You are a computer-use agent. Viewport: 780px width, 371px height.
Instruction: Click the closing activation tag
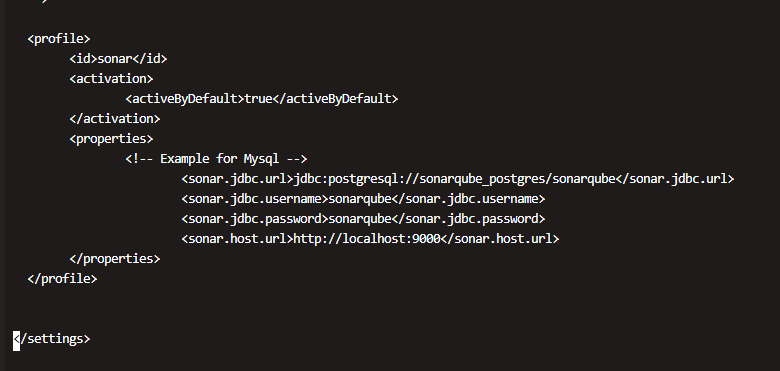[x=115, y=119]
